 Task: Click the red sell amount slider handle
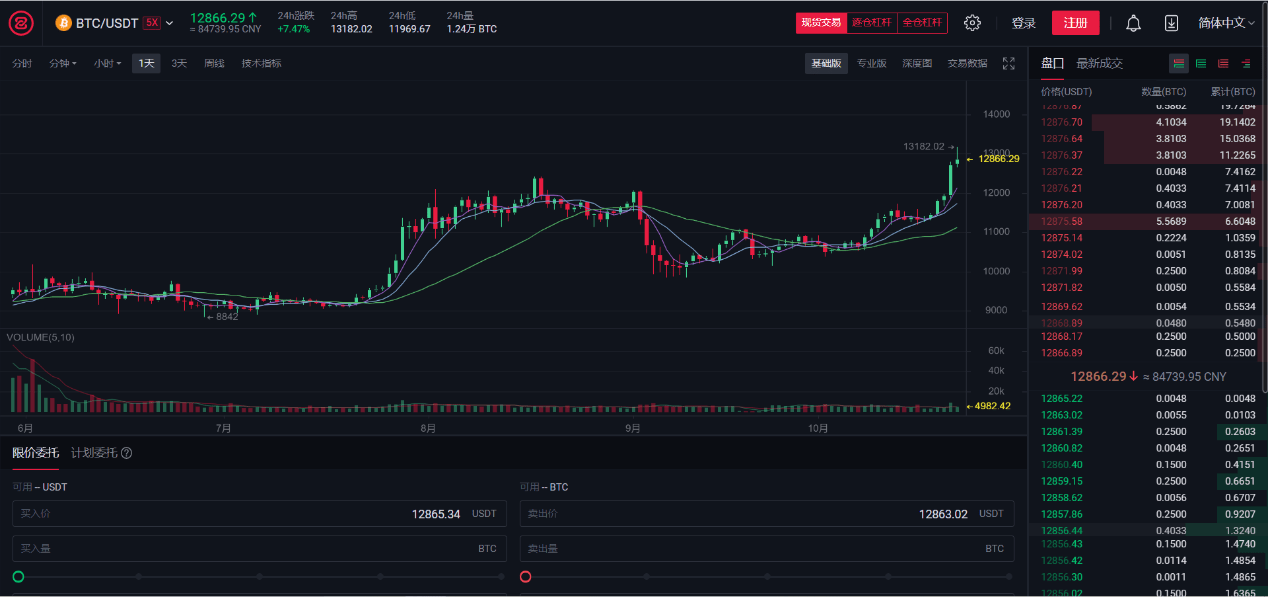coord(526,577)
